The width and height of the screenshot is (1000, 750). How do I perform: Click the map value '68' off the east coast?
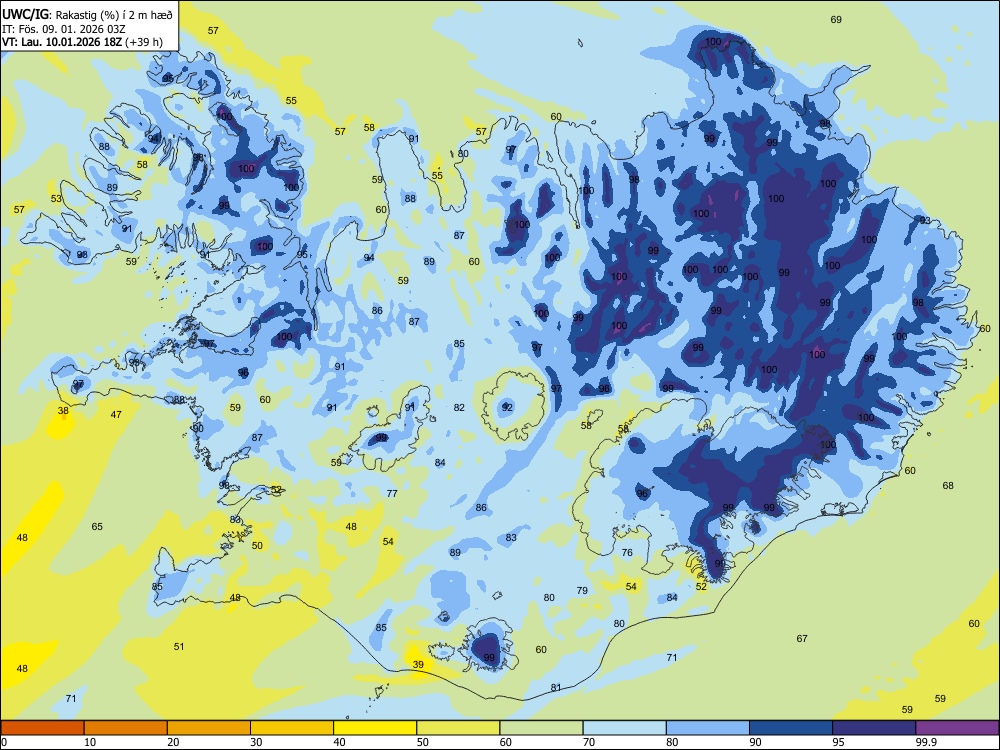pos(948,486)
